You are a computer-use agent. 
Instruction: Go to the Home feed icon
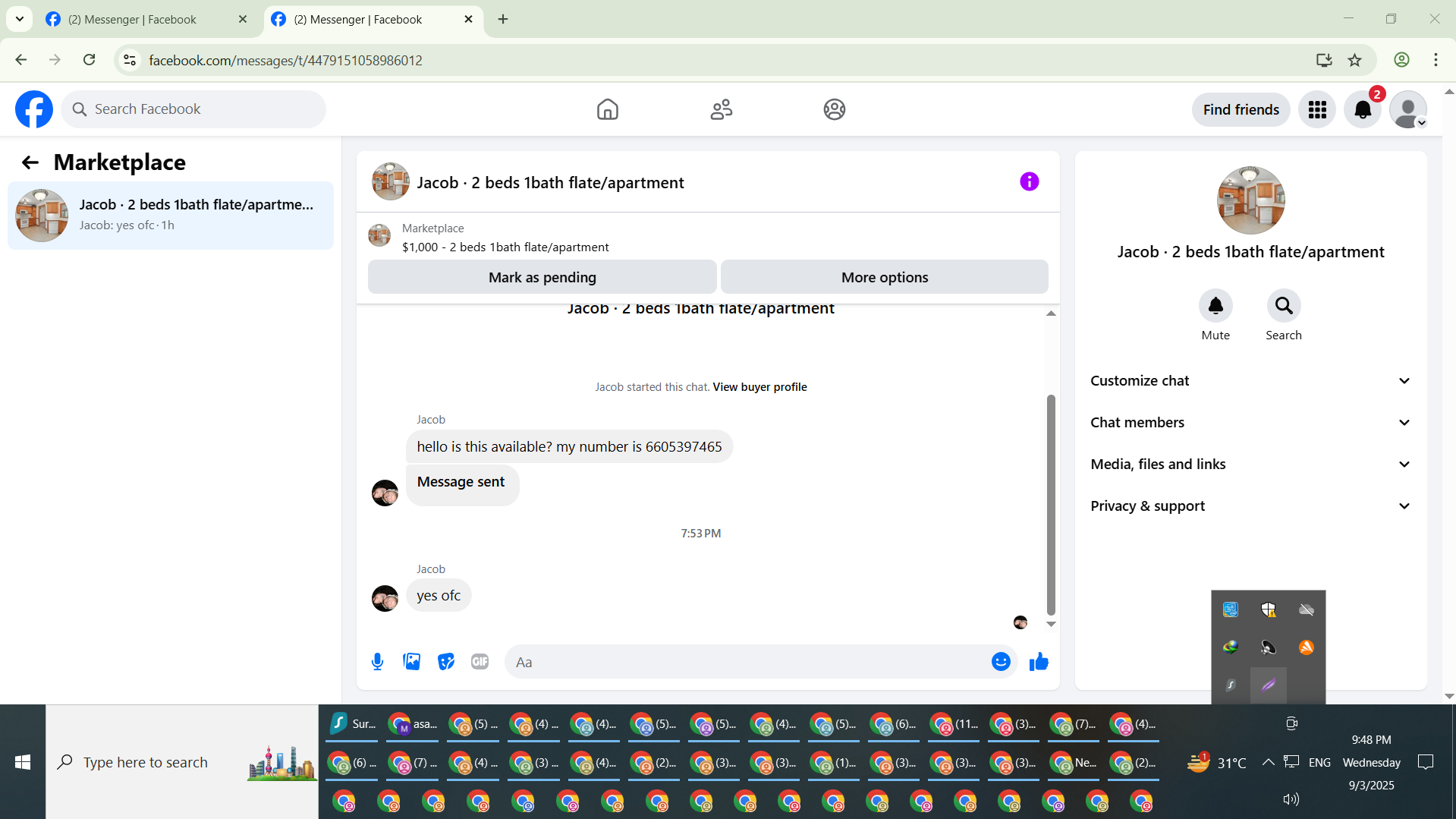coord(607,109)
